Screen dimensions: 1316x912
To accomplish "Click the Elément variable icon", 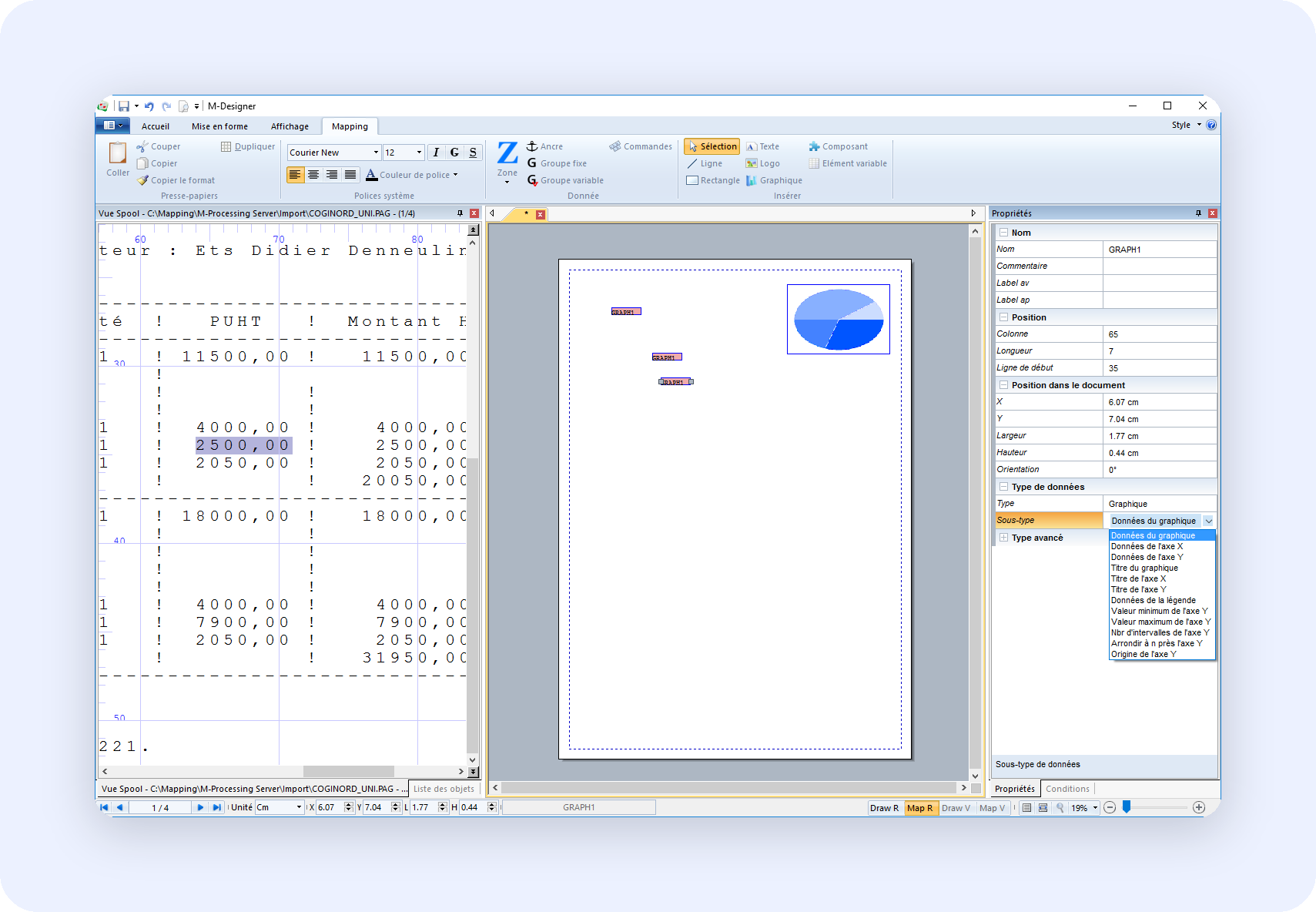I will 814,163.
